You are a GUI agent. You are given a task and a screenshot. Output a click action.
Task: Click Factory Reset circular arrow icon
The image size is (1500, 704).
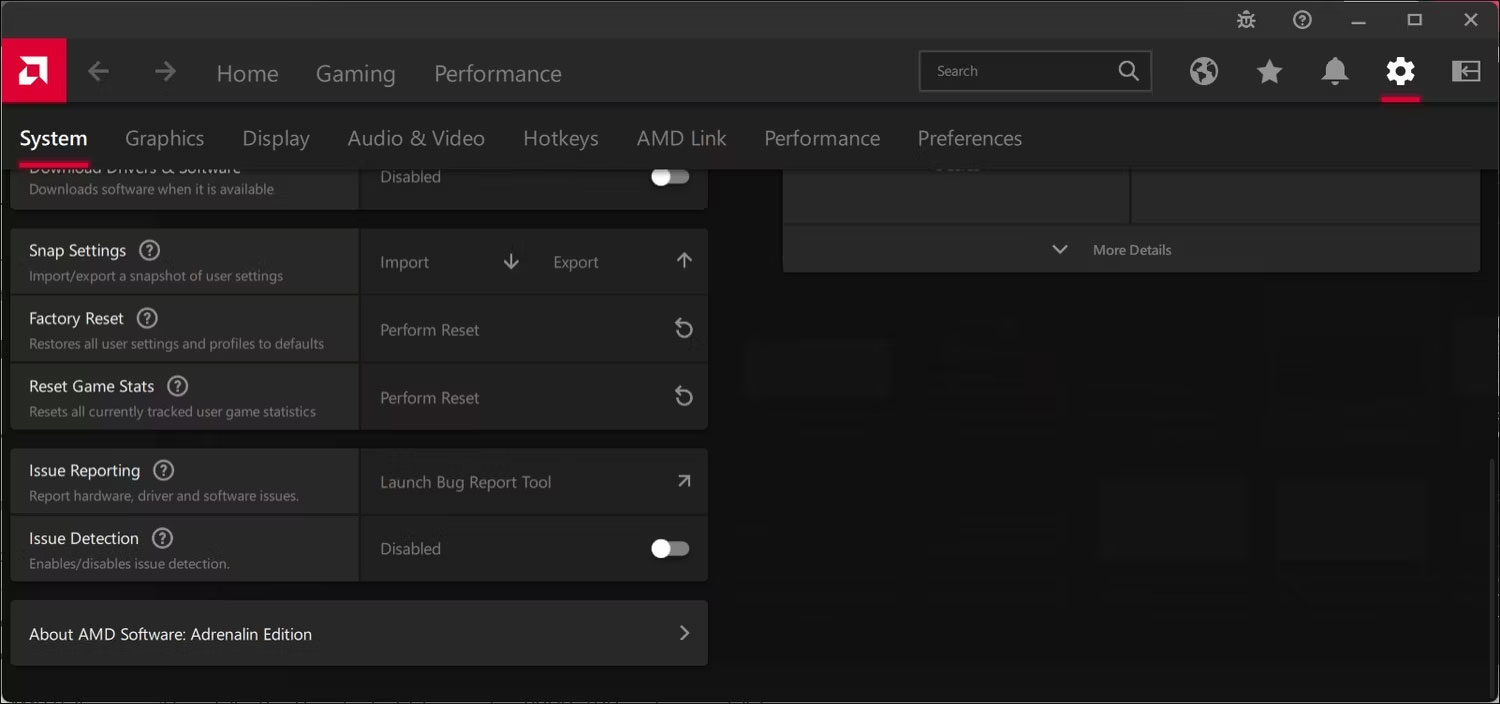pyautogui.click(x=684, y=329)
